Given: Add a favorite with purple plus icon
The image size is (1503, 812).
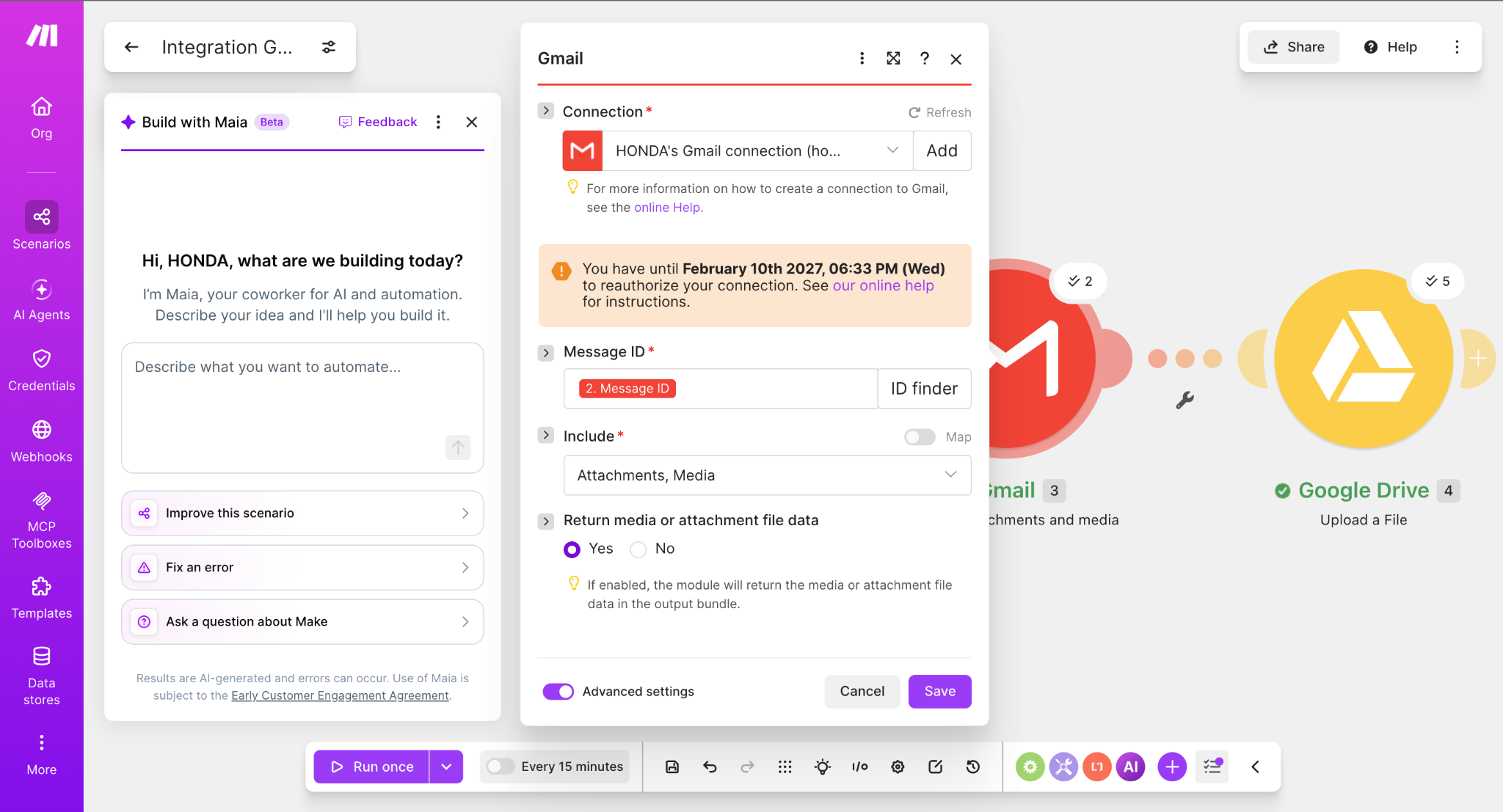Looking at the screenshot, I should click(1172, 767).
